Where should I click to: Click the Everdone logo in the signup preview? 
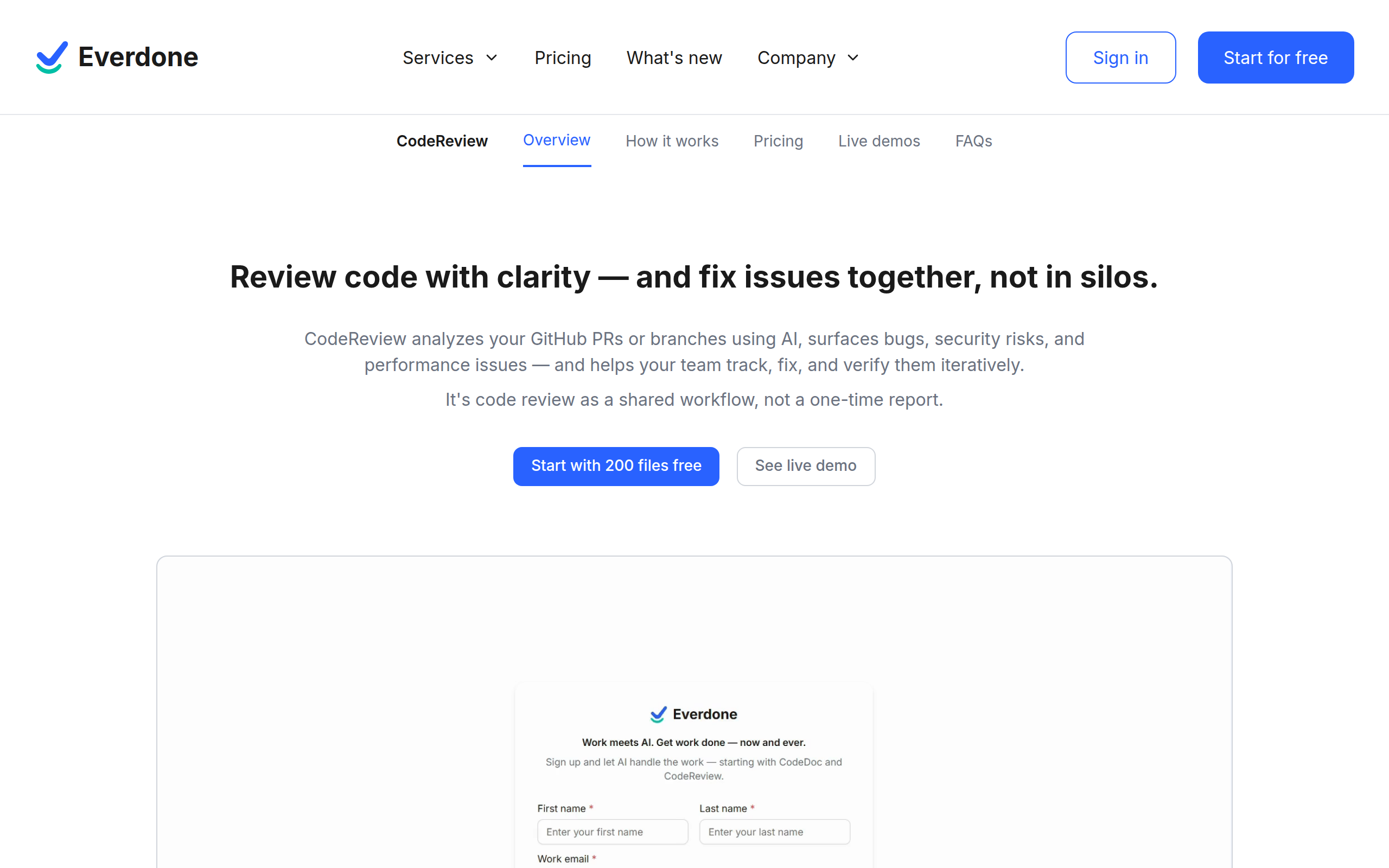pyautogui.click(x=693, y=714)
